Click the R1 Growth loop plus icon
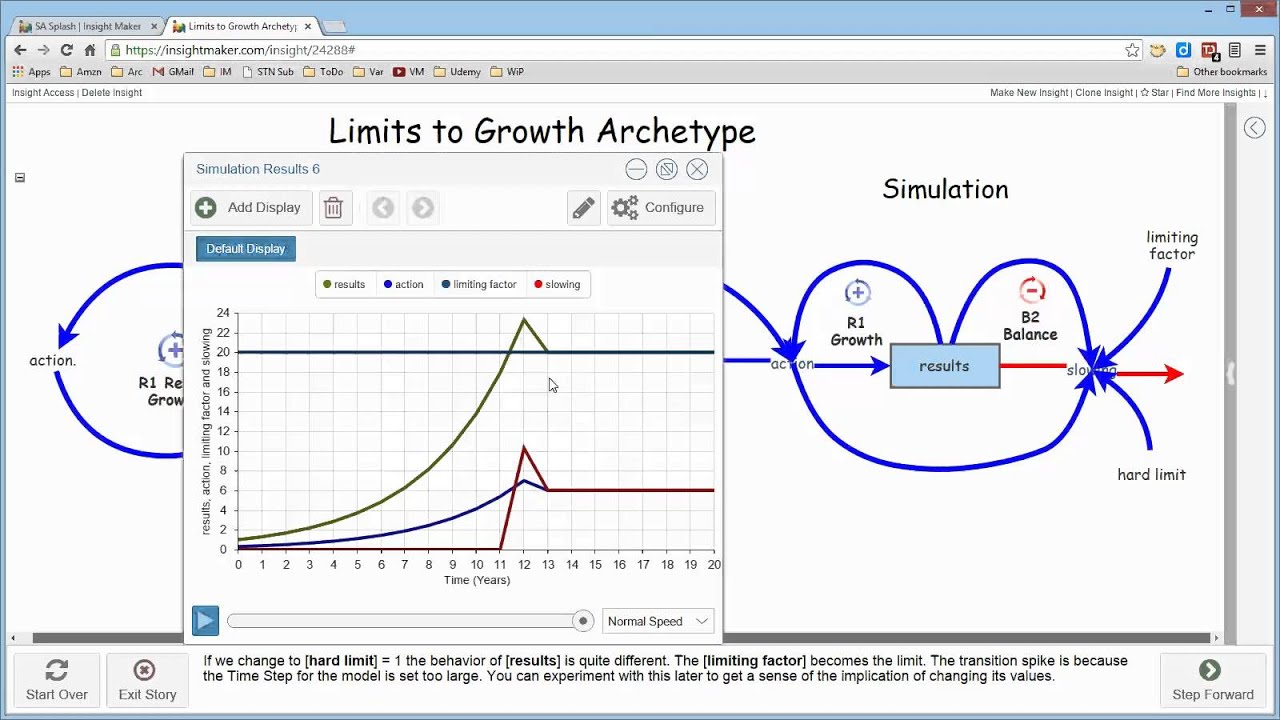 pyautogui.click(x=857, y=292)
